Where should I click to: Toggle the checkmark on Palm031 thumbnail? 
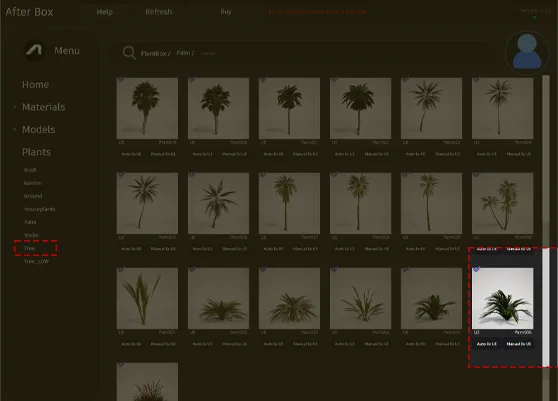(x=121, y=269)
